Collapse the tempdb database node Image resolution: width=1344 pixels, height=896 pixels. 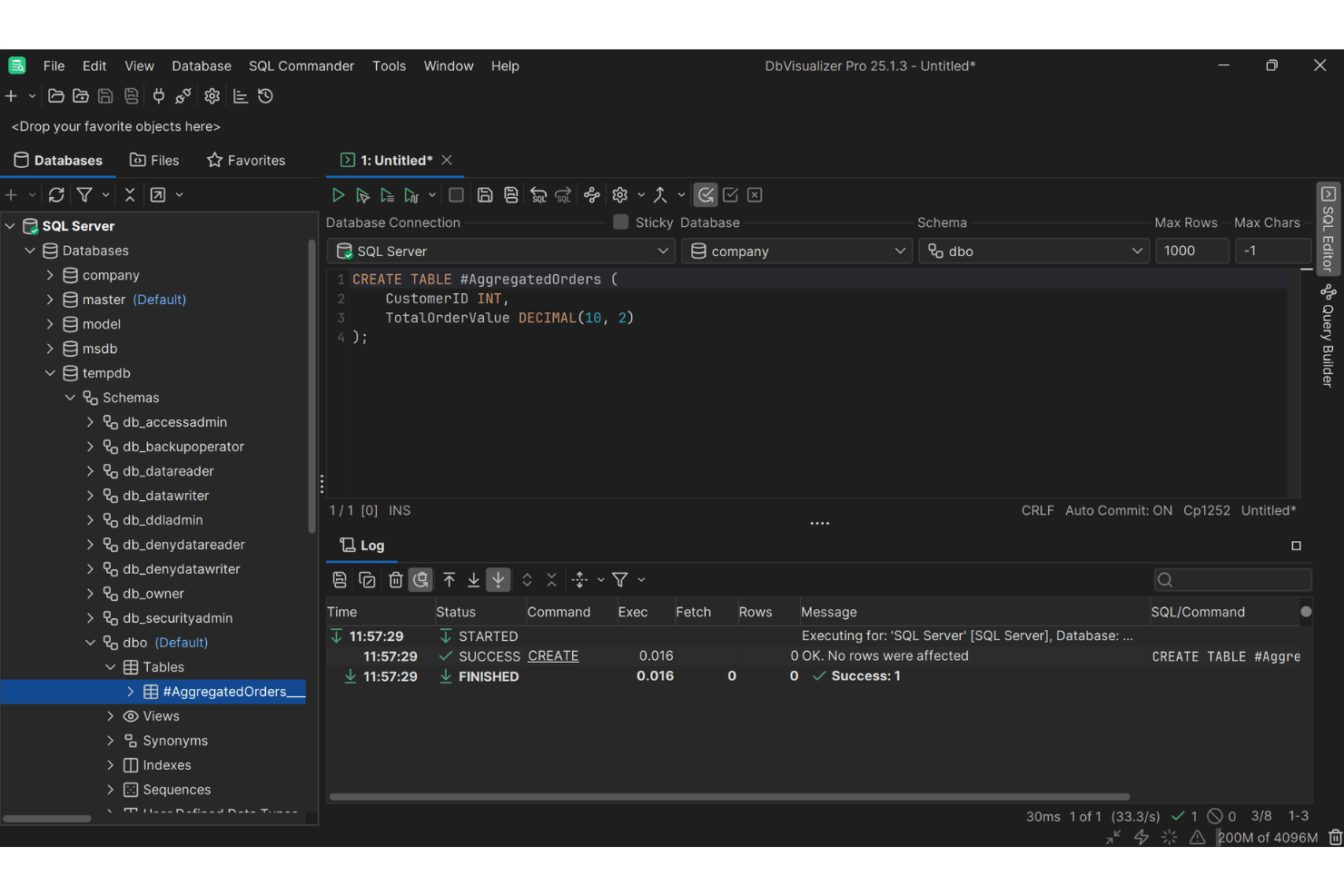50,372
